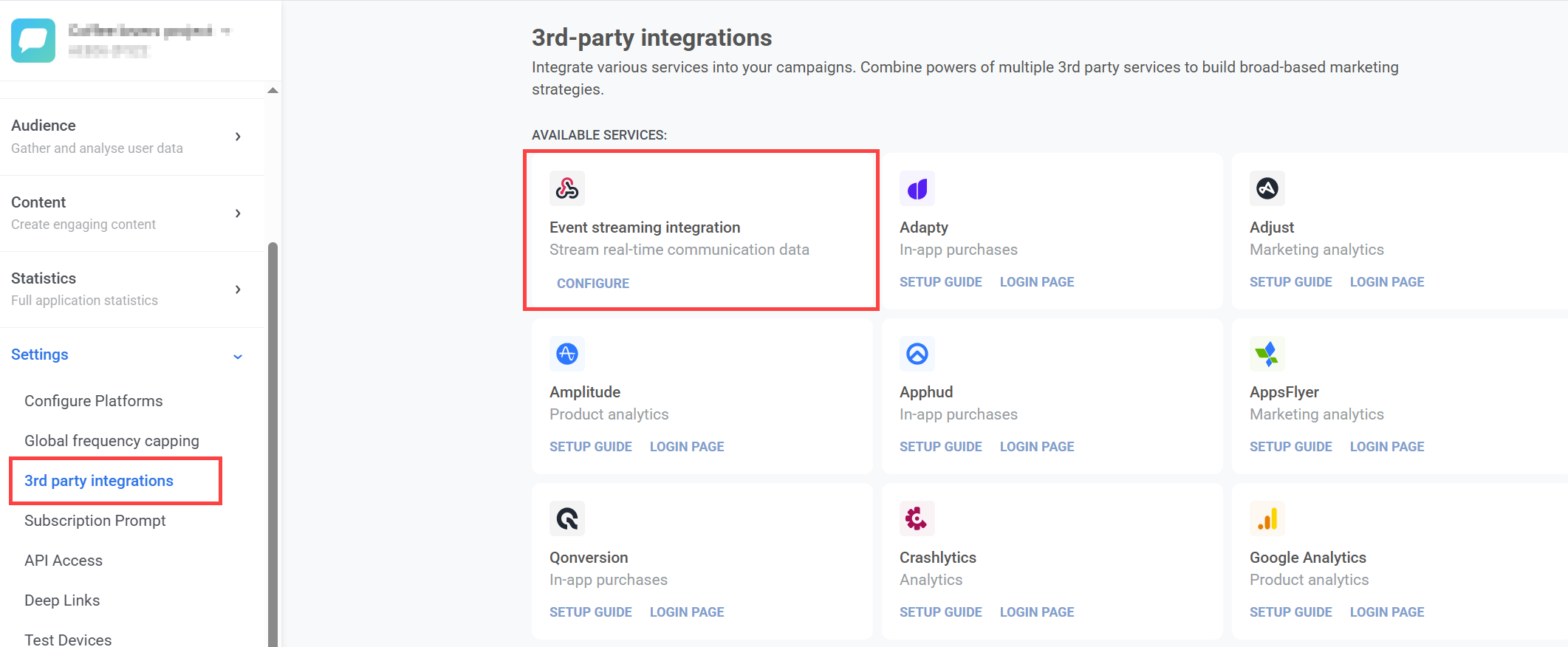
Task: Click the Qonversion logo icon
Action: pos(567,518)
